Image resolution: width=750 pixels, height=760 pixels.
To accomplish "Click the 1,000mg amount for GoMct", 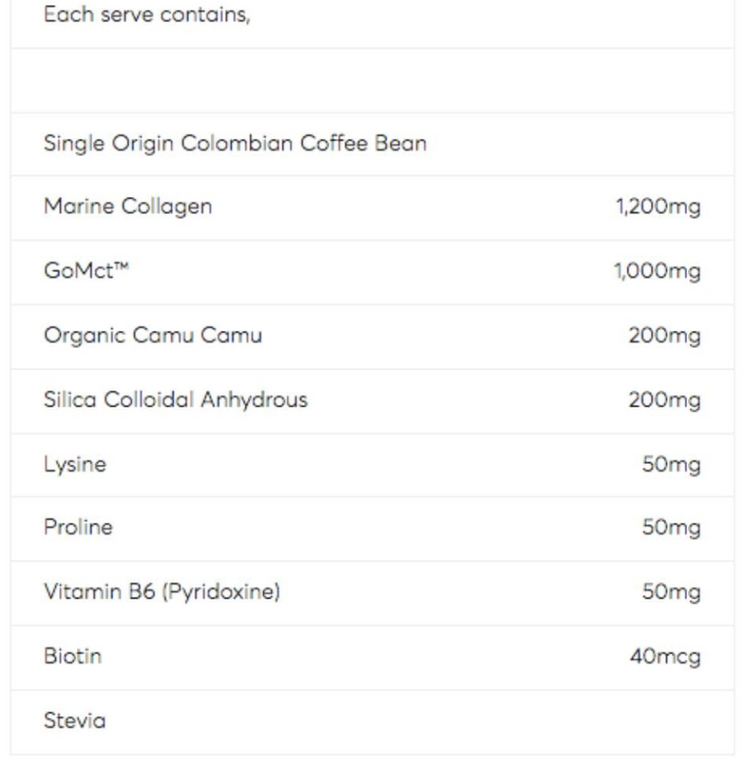I will pos(656,272).
